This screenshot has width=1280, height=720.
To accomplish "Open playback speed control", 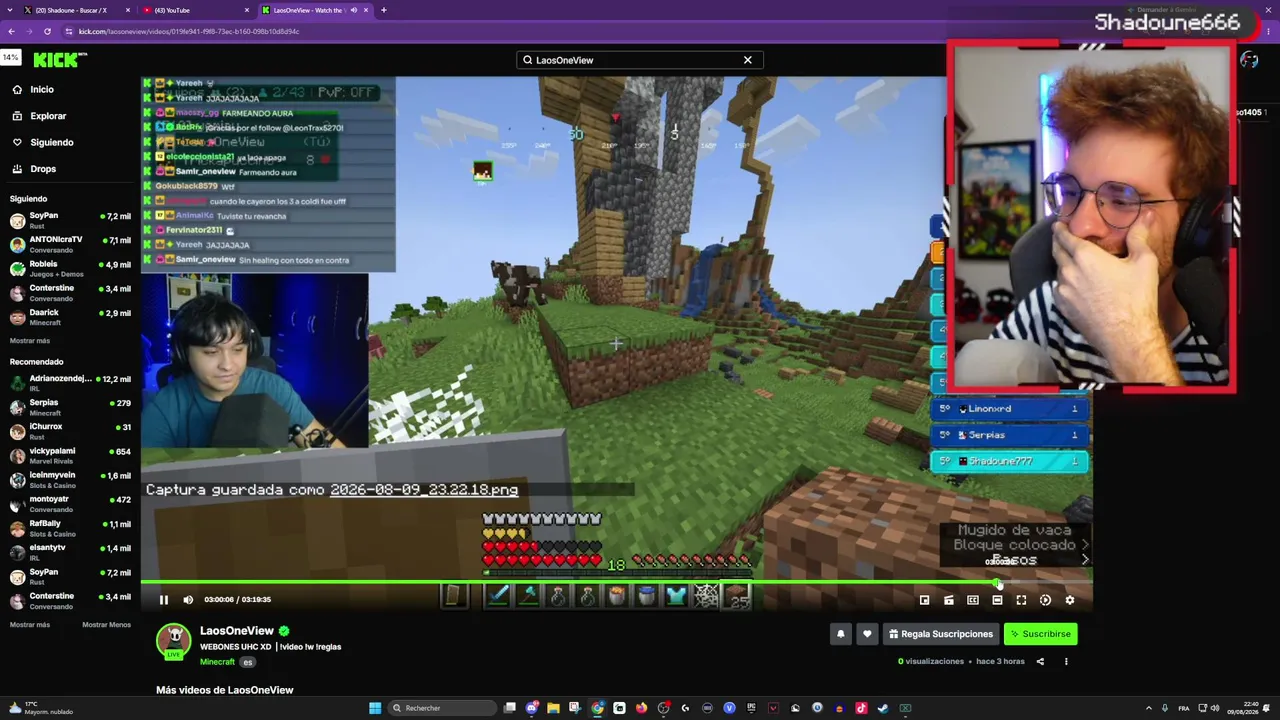I will click(x=1045, y=600).
